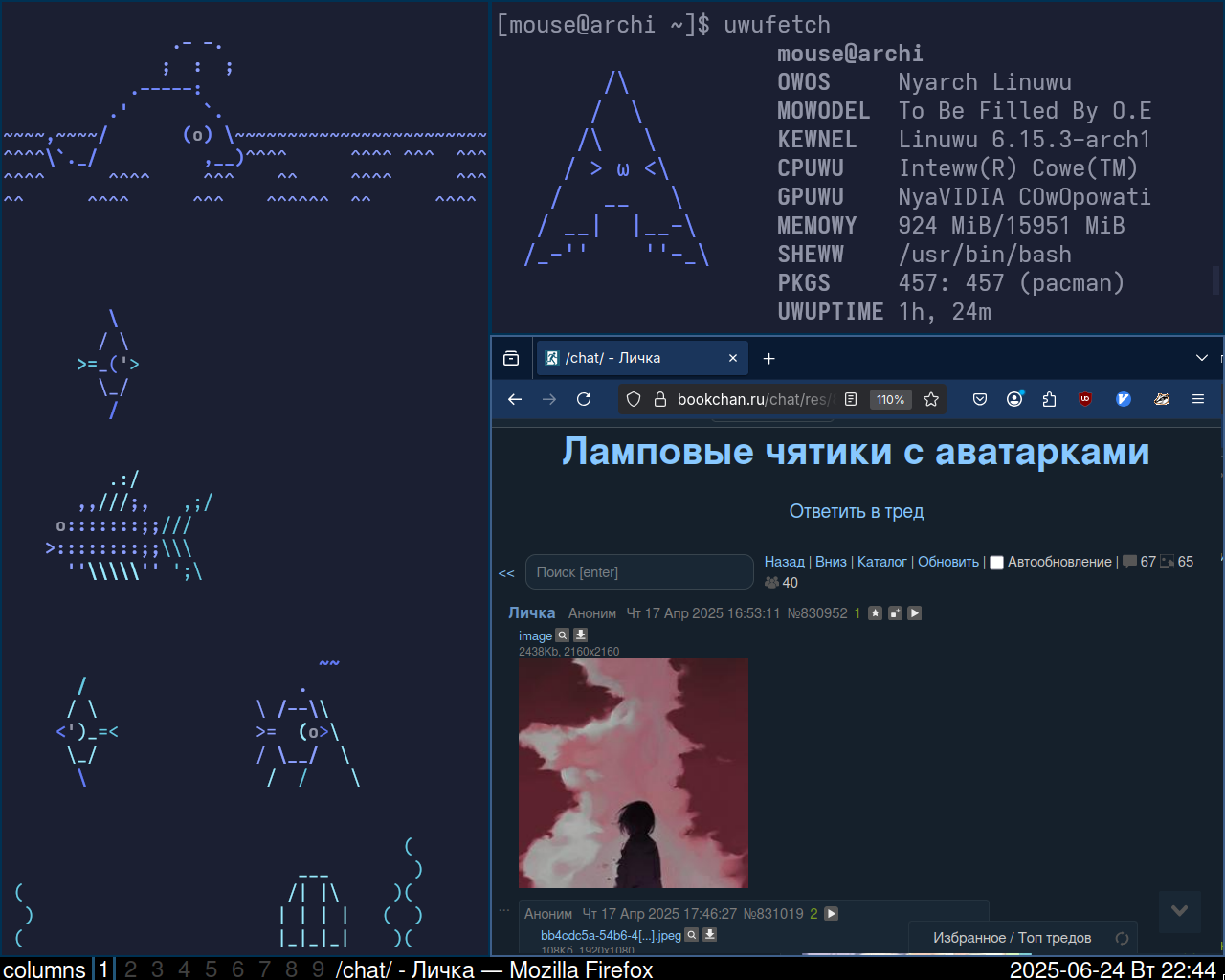Open the Firefox hamburger application menu
This screenshot has height=980, width=1225.
(x=1197, y=399)
